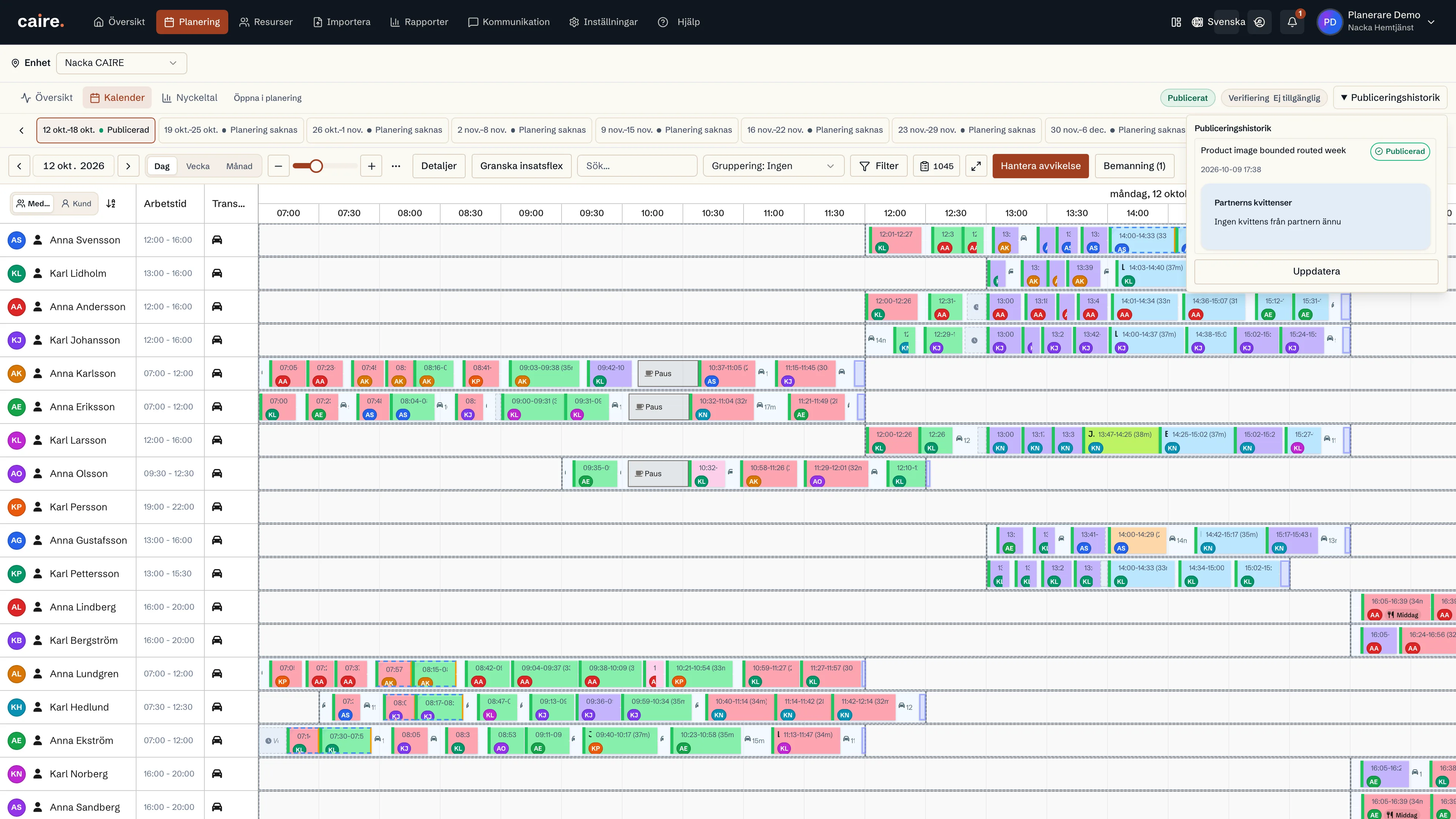The width and height of the screenshot is (1456, 819).
Task: Switch to Månad view
Action: (239, 166)
